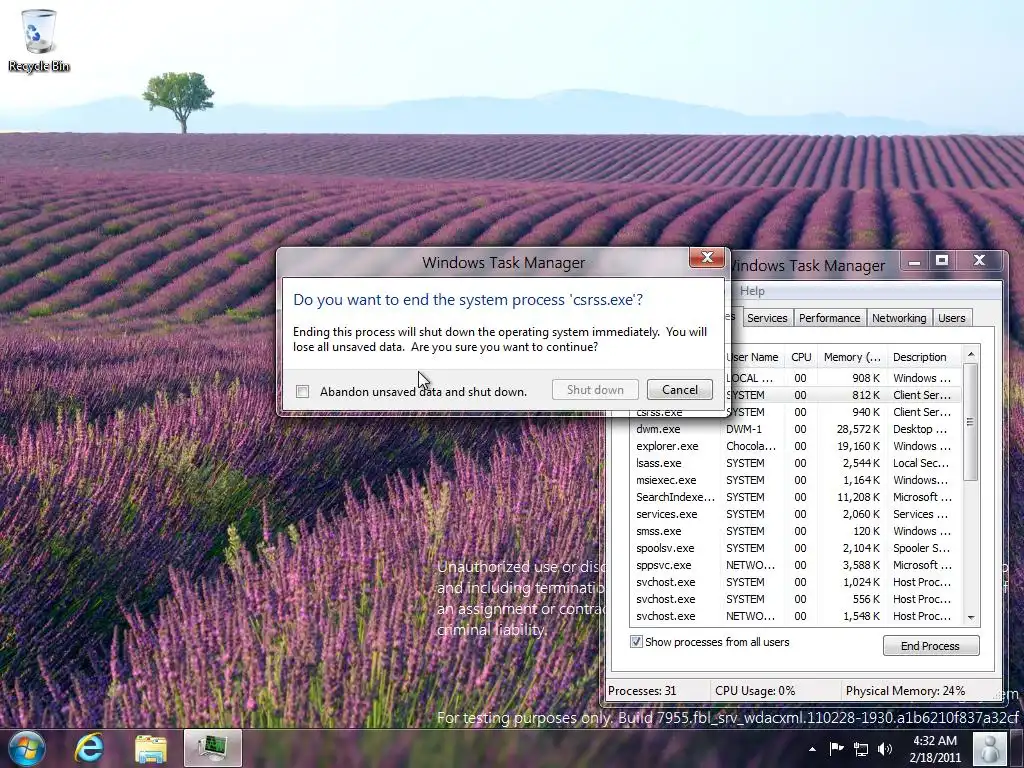
Task: Open the Help menu in Task Manager
Action: point(752,291)
